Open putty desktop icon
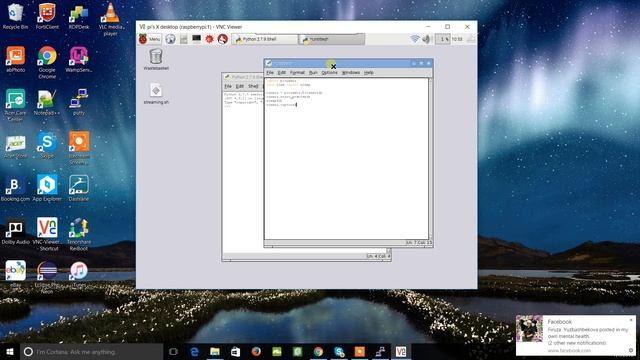The image size is (640, 360). pyautogui.click(x=79, y=102)
